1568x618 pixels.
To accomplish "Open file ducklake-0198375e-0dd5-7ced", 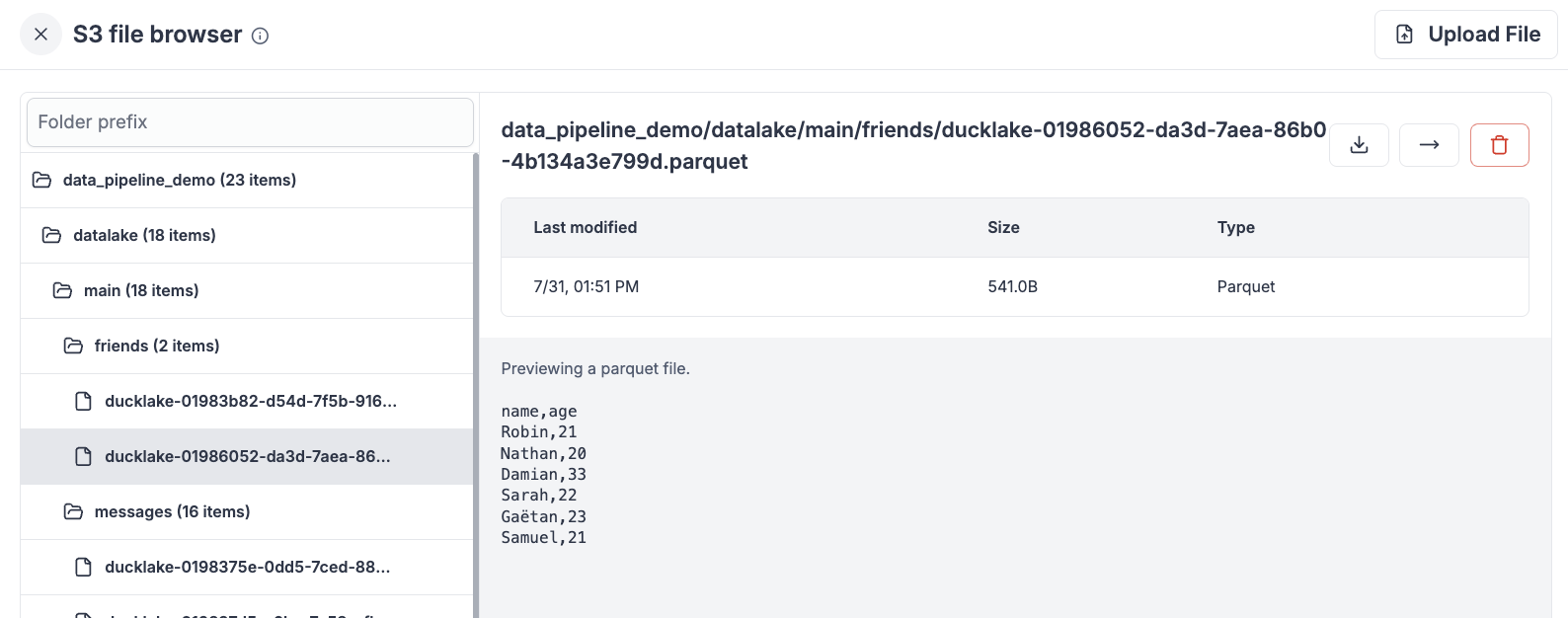I will pos(247,567).
